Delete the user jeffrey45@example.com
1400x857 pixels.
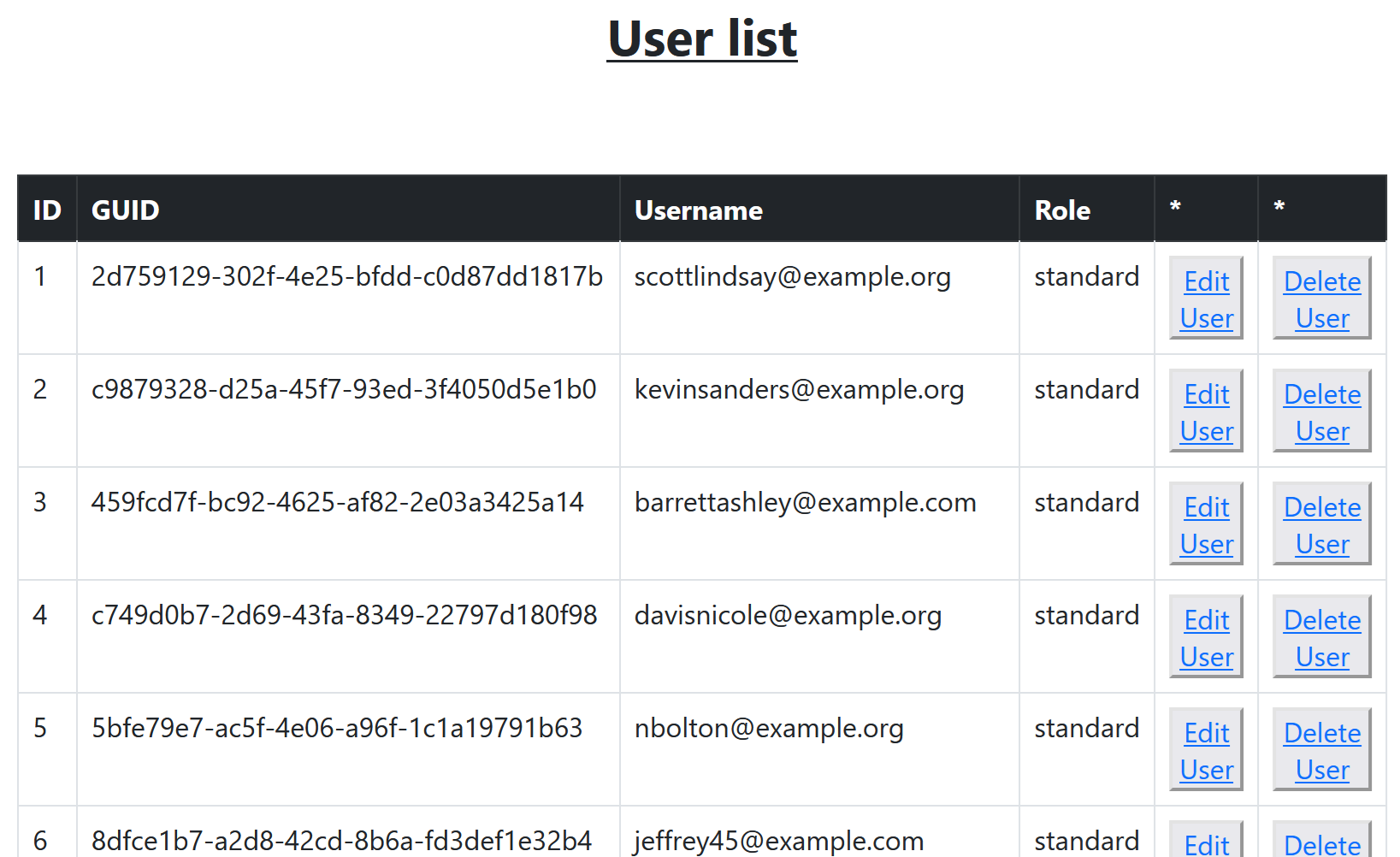(x=1321, y=842)
